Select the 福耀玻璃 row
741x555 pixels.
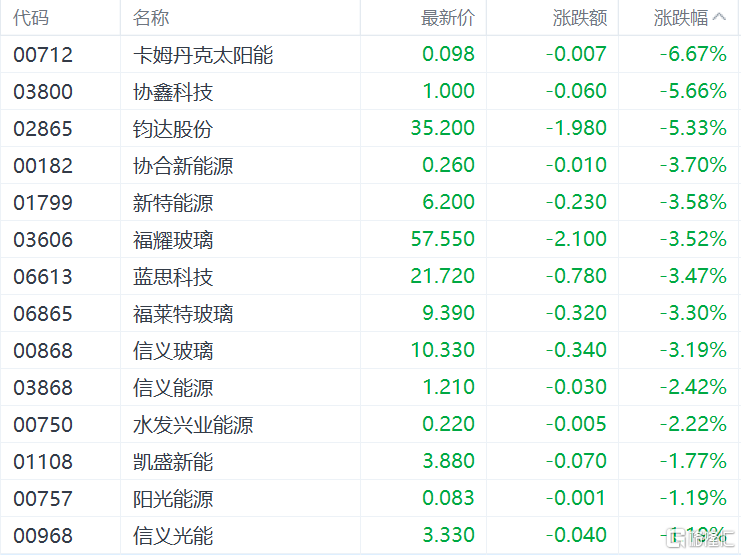173,239
